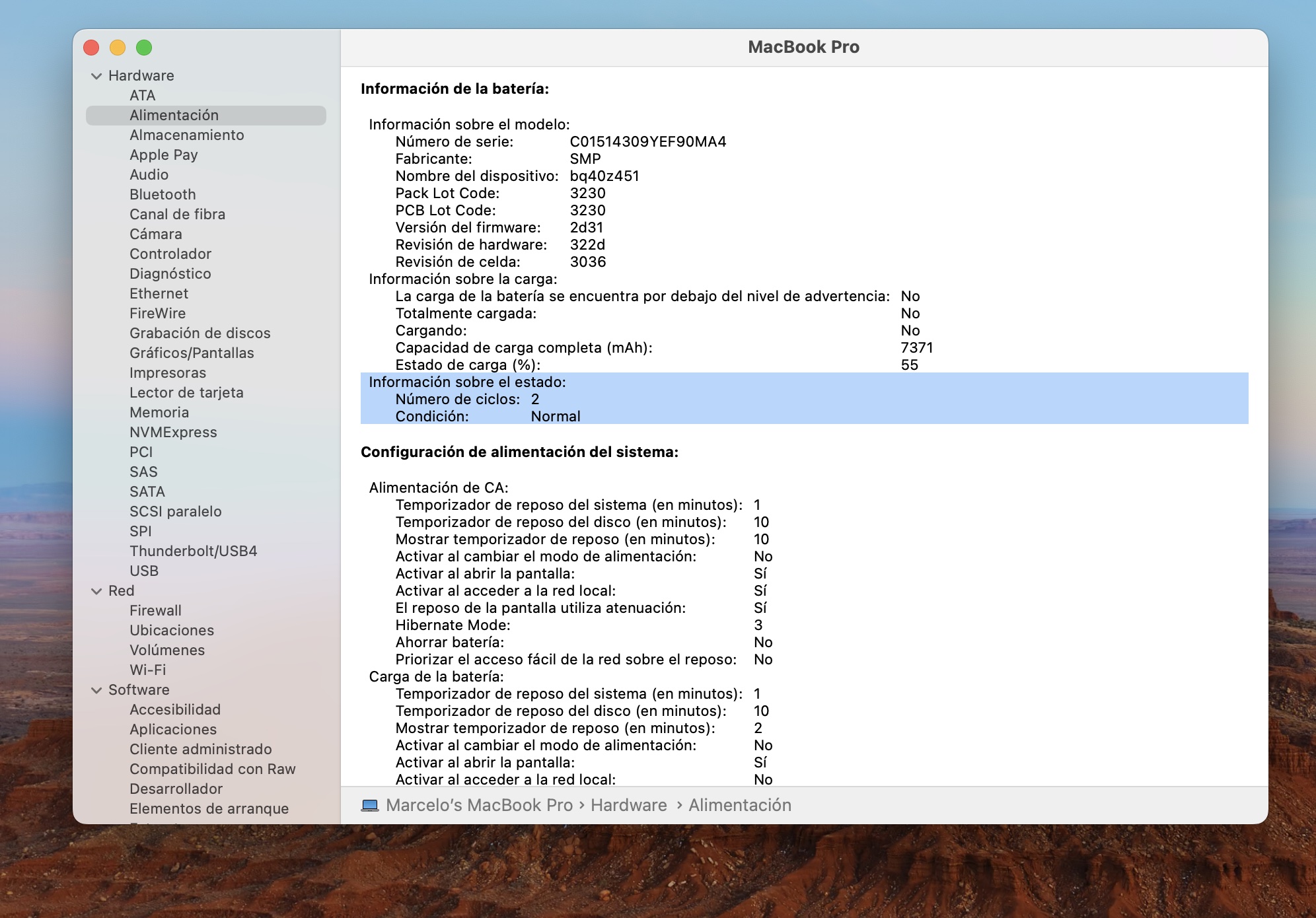Open the Memoria sidebar item

click(159, 412)
